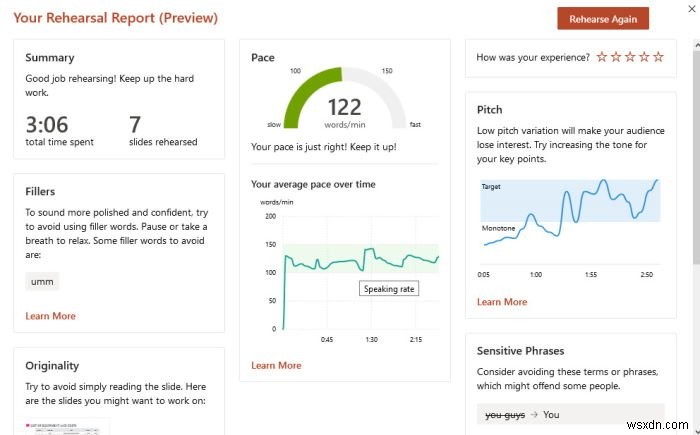Click the 3:06 total time spent value

pyautogui.click(x=46, y=124)
